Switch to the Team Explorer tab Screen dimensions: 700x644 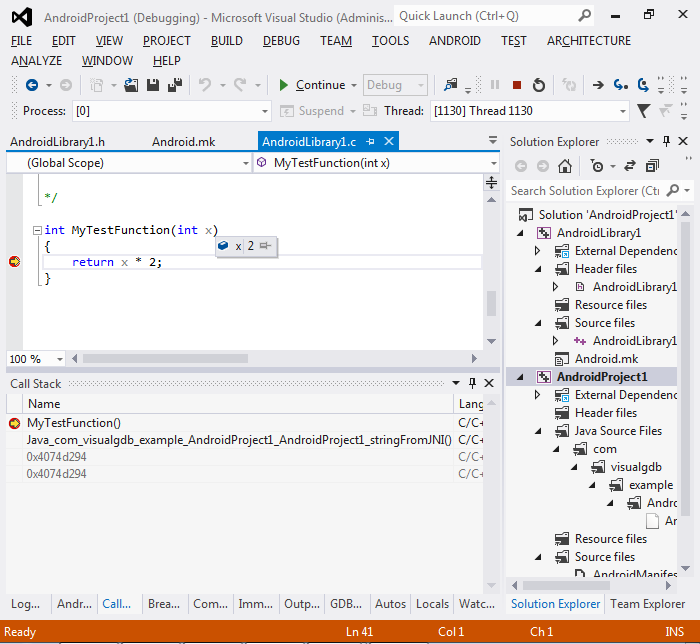[647, 604]
